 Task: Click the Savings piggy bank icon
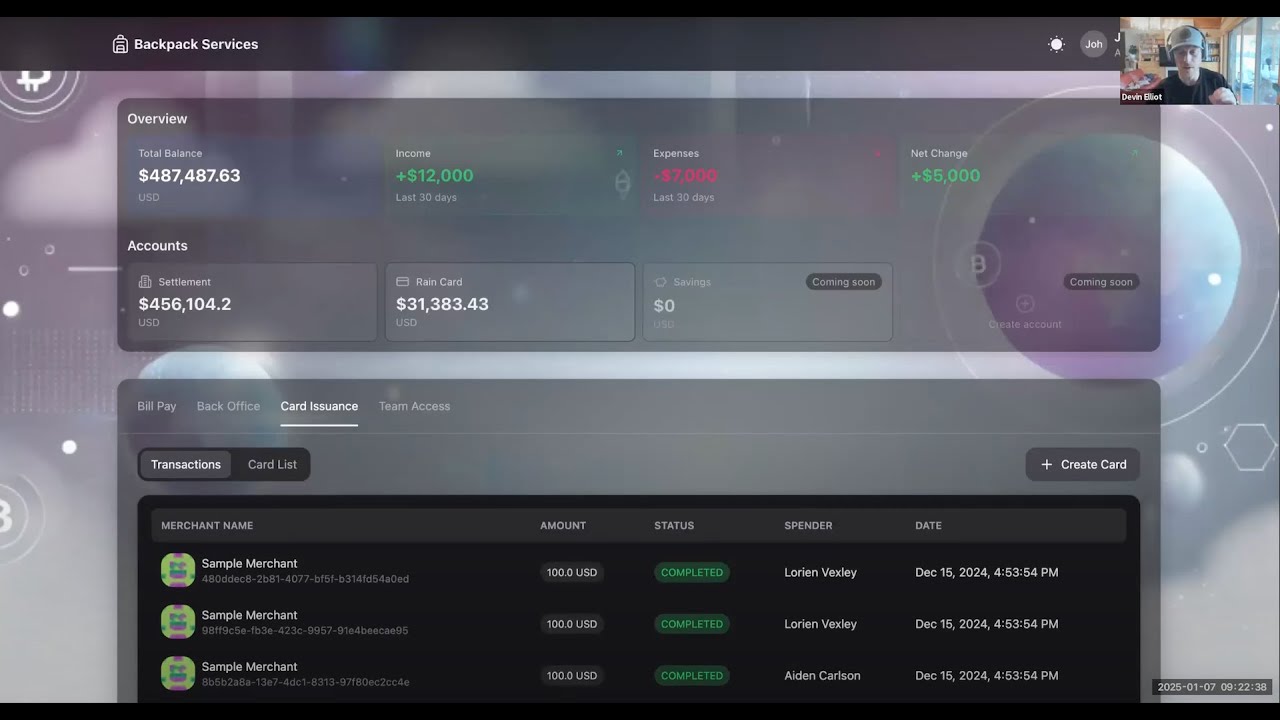tap(661, 282)
